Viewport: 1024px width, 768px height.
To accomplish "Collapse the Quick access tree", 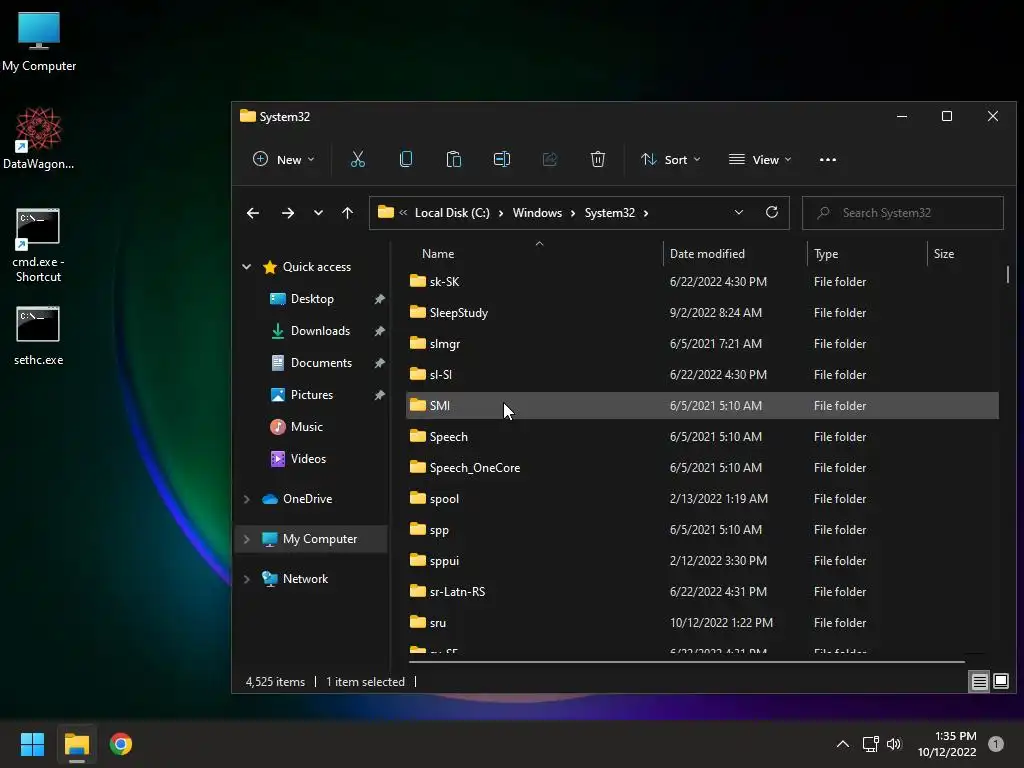I will point(247,266).
